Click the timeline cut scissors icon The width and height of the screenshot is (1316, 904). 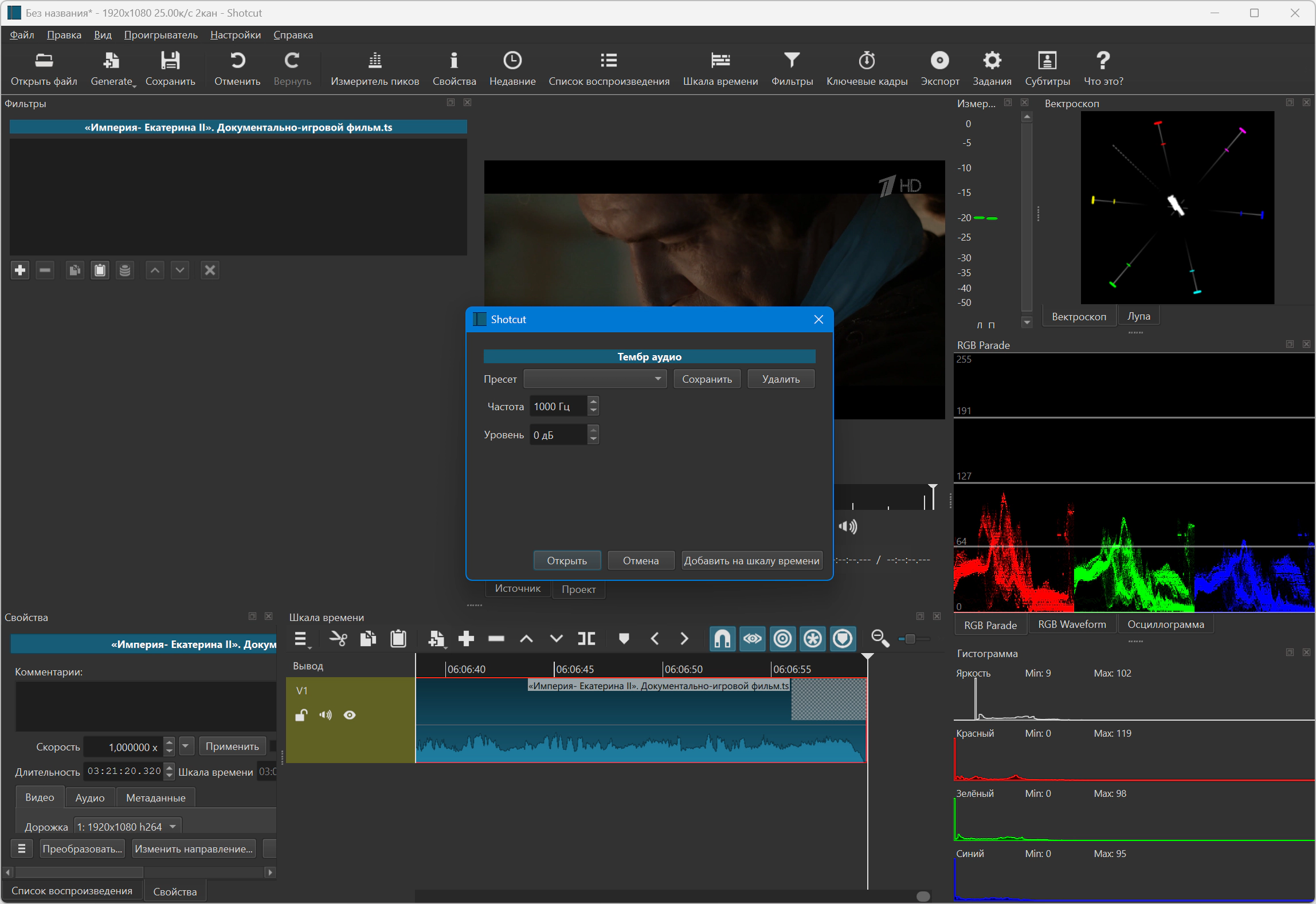[x=338, y=638]
